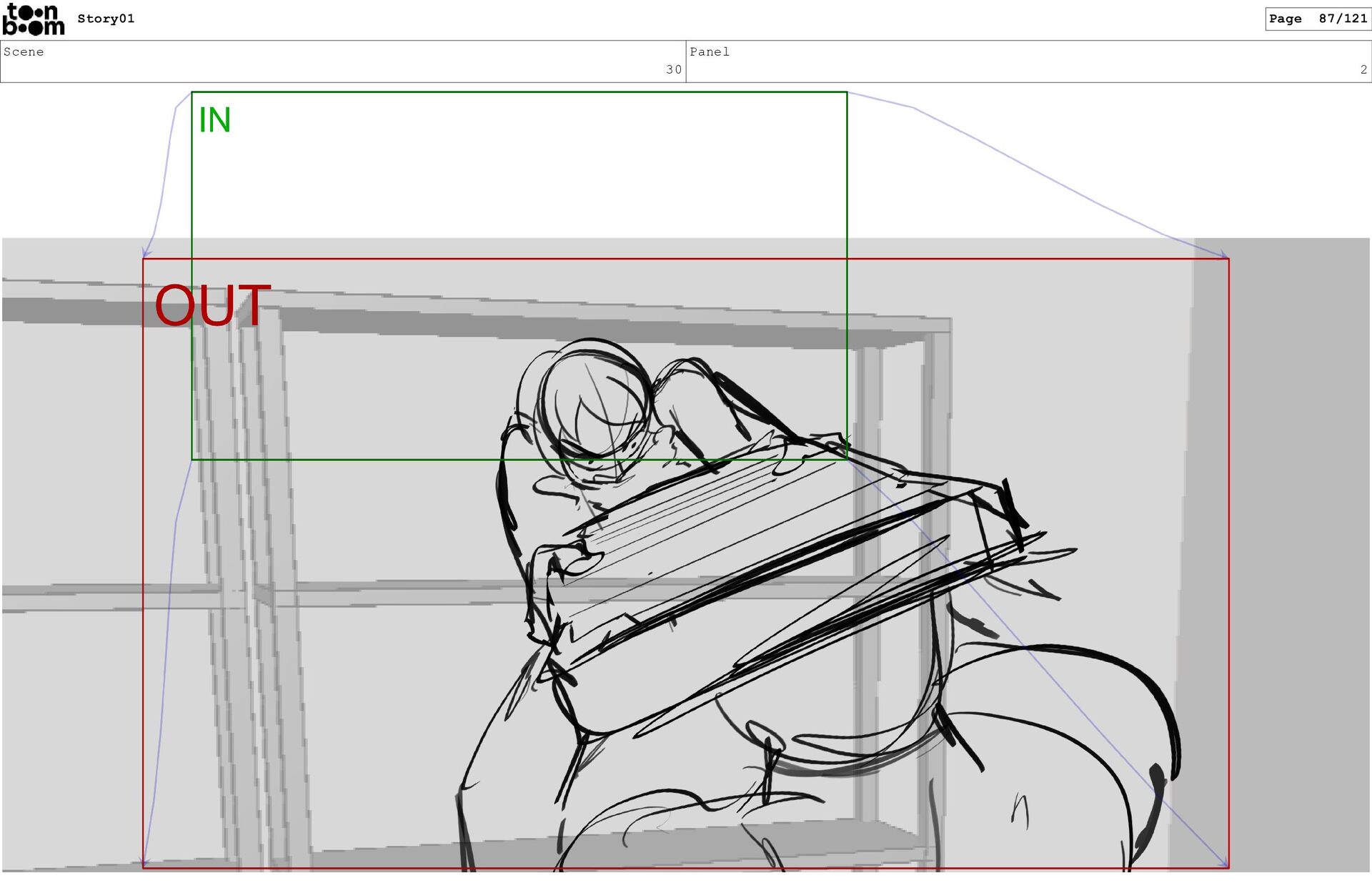Click scene number 30
Image resolution: width=1372 pixels, height=888 pixels.
pyautogui.click(x=673, y=69)
